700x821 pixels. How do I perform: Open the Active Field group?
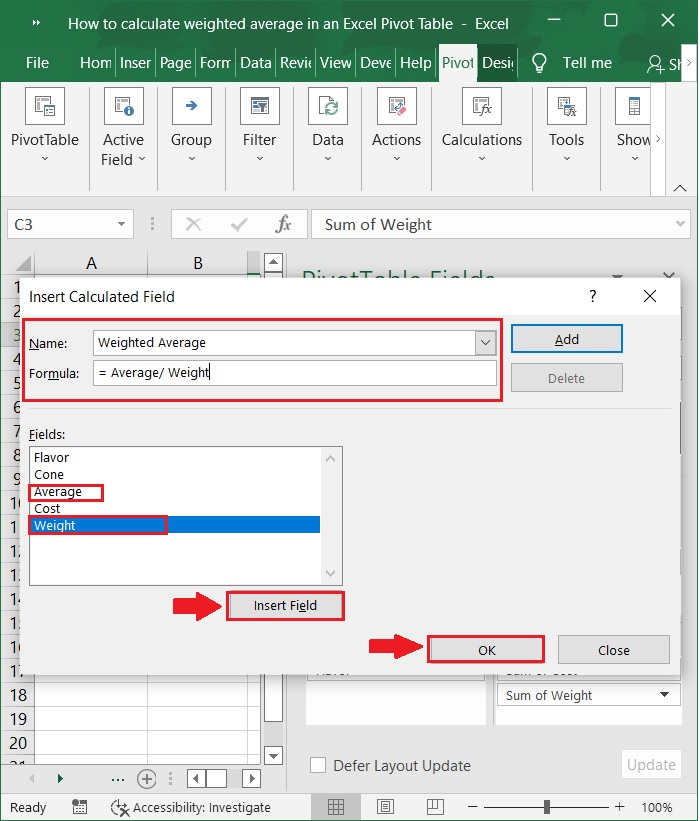click(123, 127)
